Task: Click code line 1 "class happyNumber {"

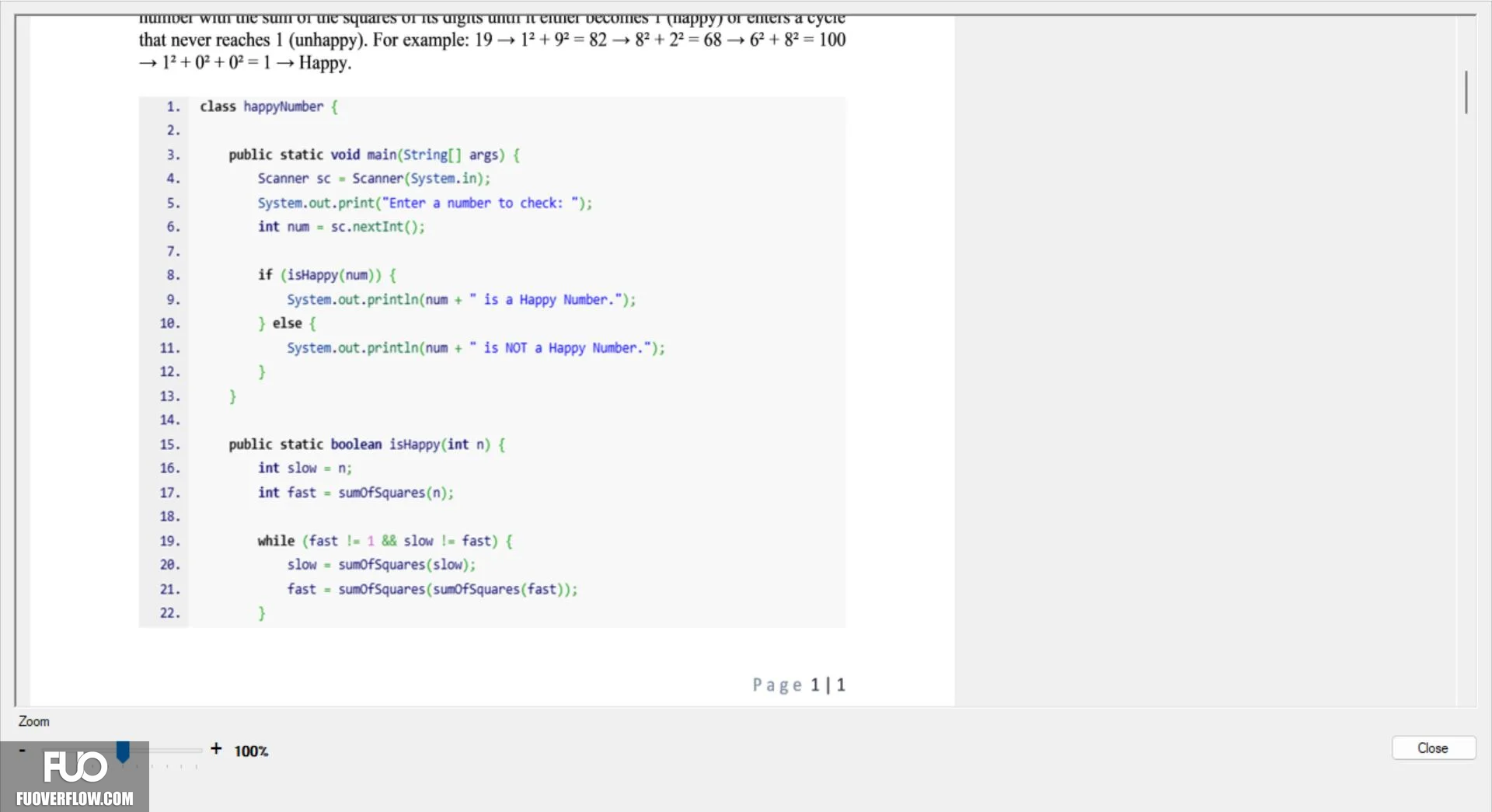Action: click(269, 106)
